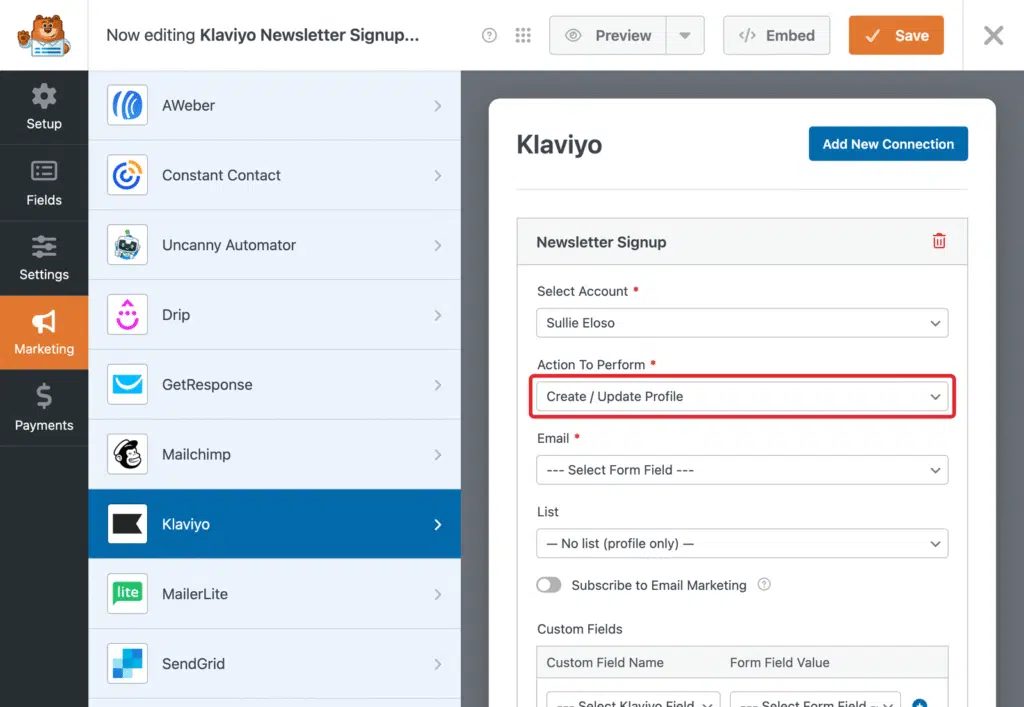
Task: Click the Preview button
Action: coord(608,35)
